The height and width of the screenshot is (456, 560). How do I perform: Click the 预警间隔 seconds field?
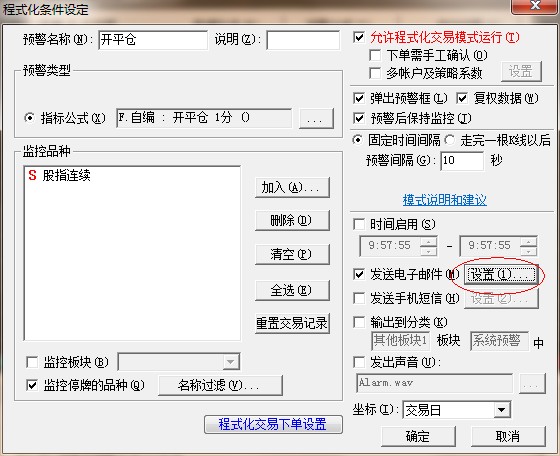(x=462, y=161)
